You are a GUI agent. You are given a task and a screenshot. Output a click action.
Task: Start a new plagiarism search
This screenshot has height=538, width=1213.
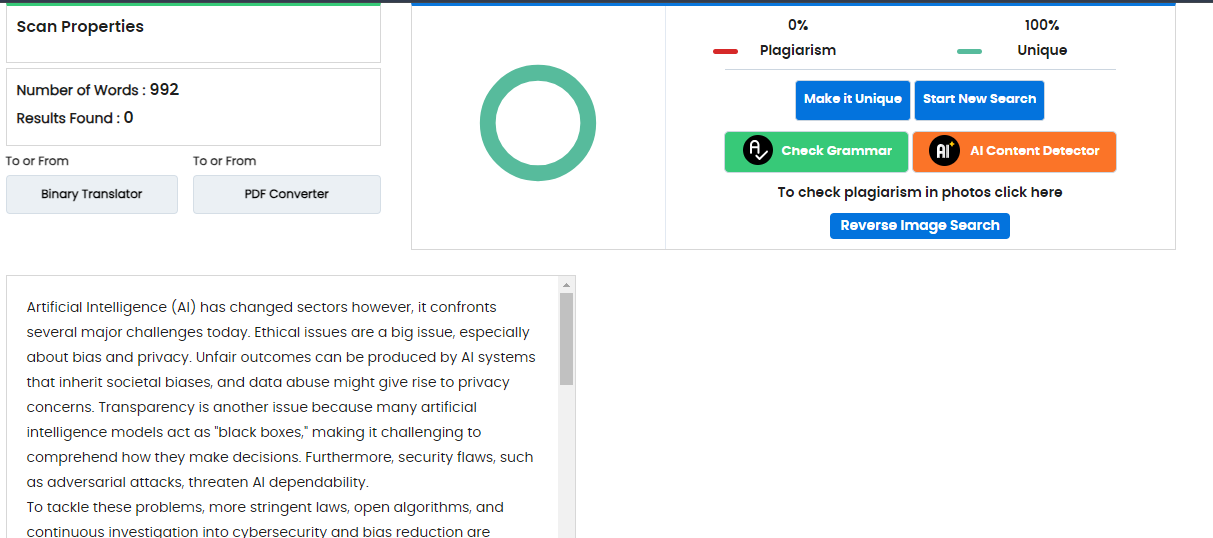tap(979, 100)
